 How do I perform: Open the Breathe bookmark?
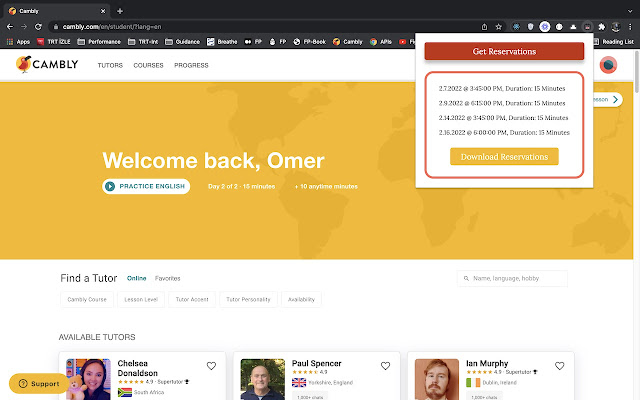(222, 42)
